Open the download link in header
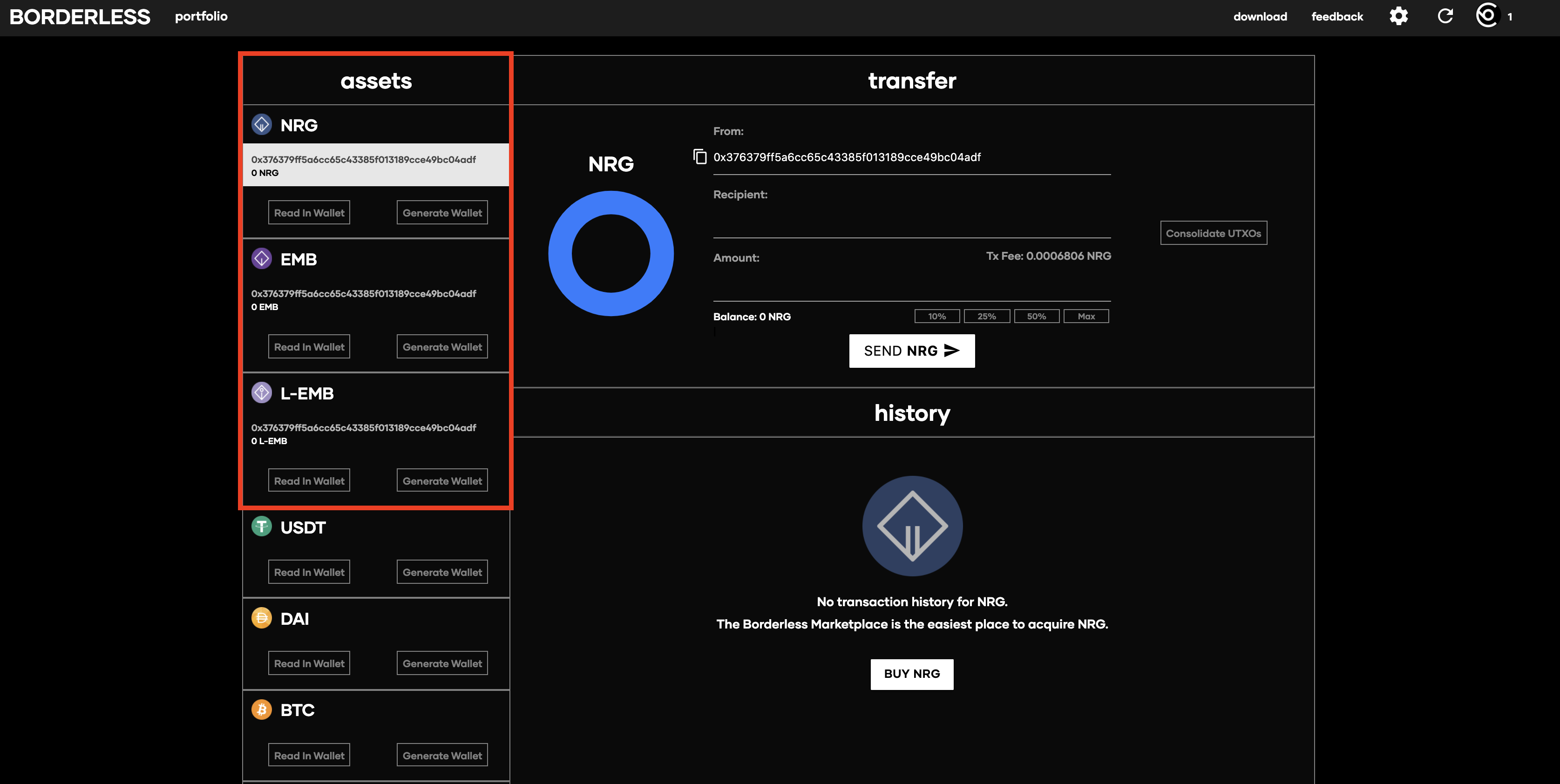The image size is (1560, 784). (x=1260, y=16)
